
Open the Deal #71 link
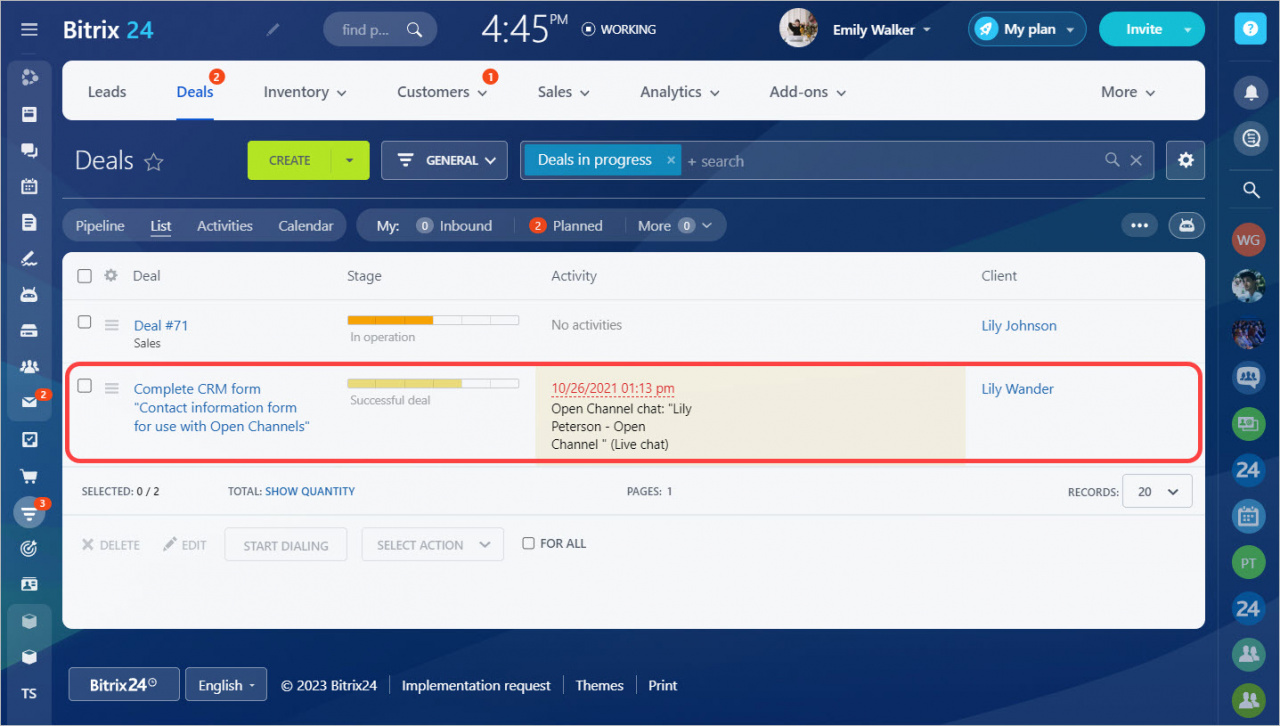click(x=161, y=325)
